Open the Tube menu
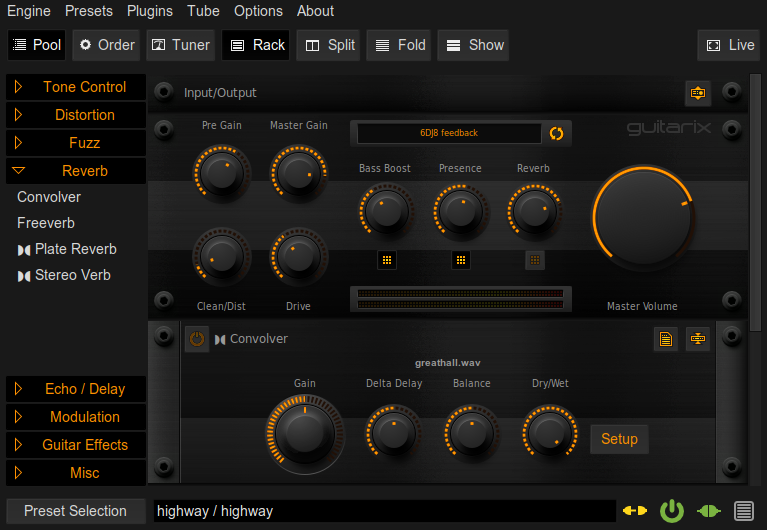Image resolution: width=767 pixels, height=530 pixels. click(203, 11)
